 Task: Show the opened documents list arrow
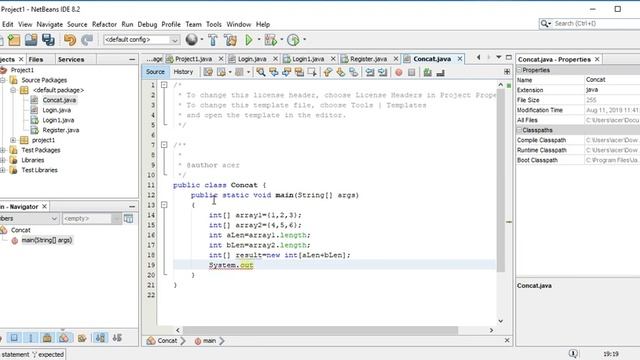(x=499, y=58)
